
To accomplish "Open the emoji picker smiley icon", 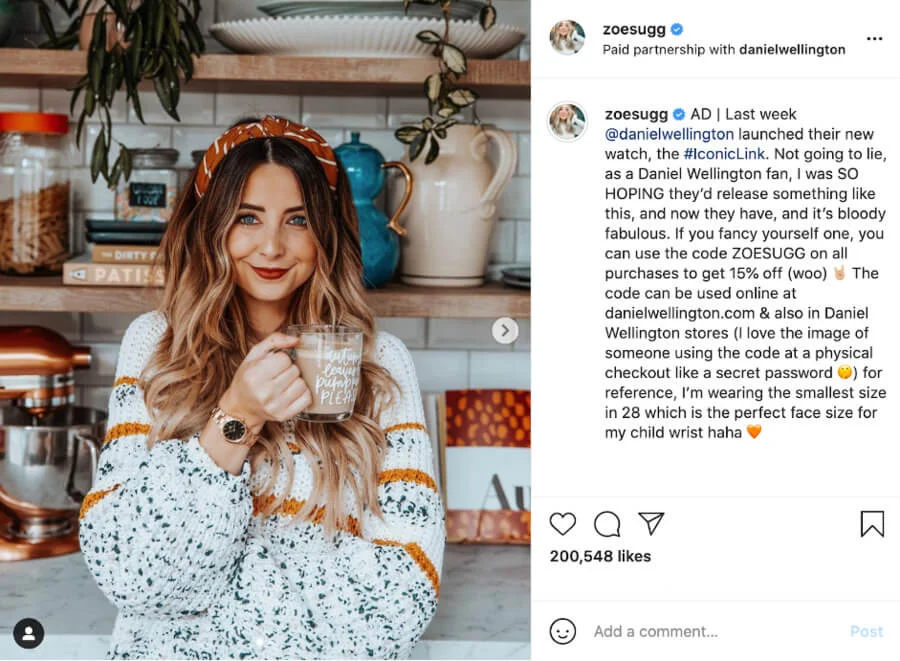I will tap(562, 631).
